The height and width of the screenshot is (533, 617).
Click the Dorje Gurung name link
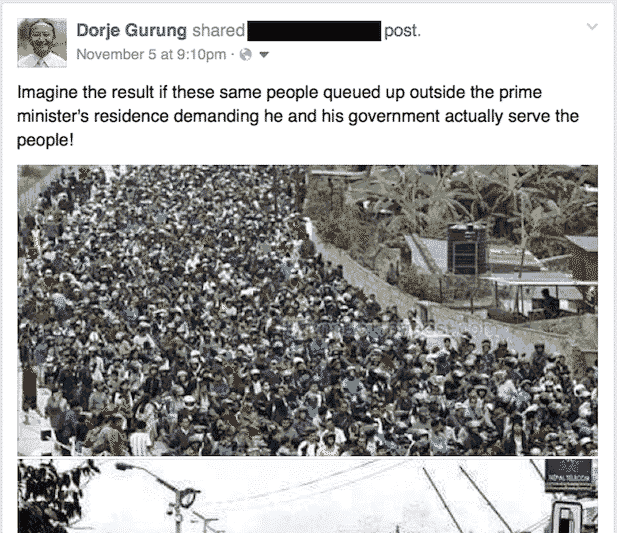(x=131, y=30)
